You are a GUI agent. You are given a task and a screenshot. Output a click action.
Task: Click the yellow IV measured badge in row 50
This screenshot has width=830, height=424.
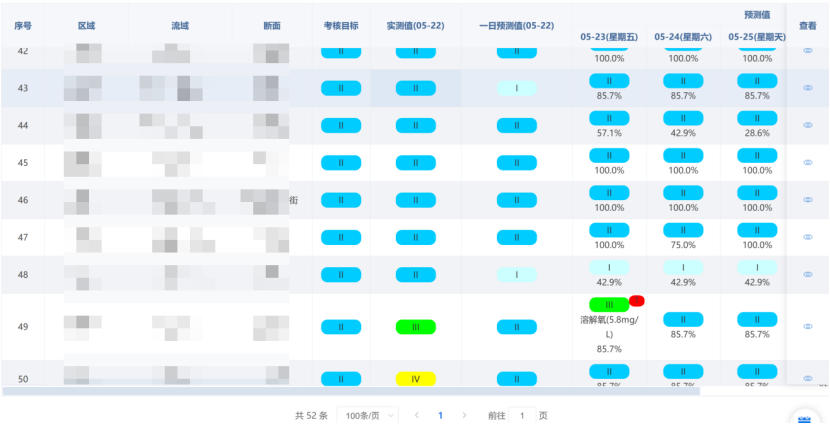(416, 379)
